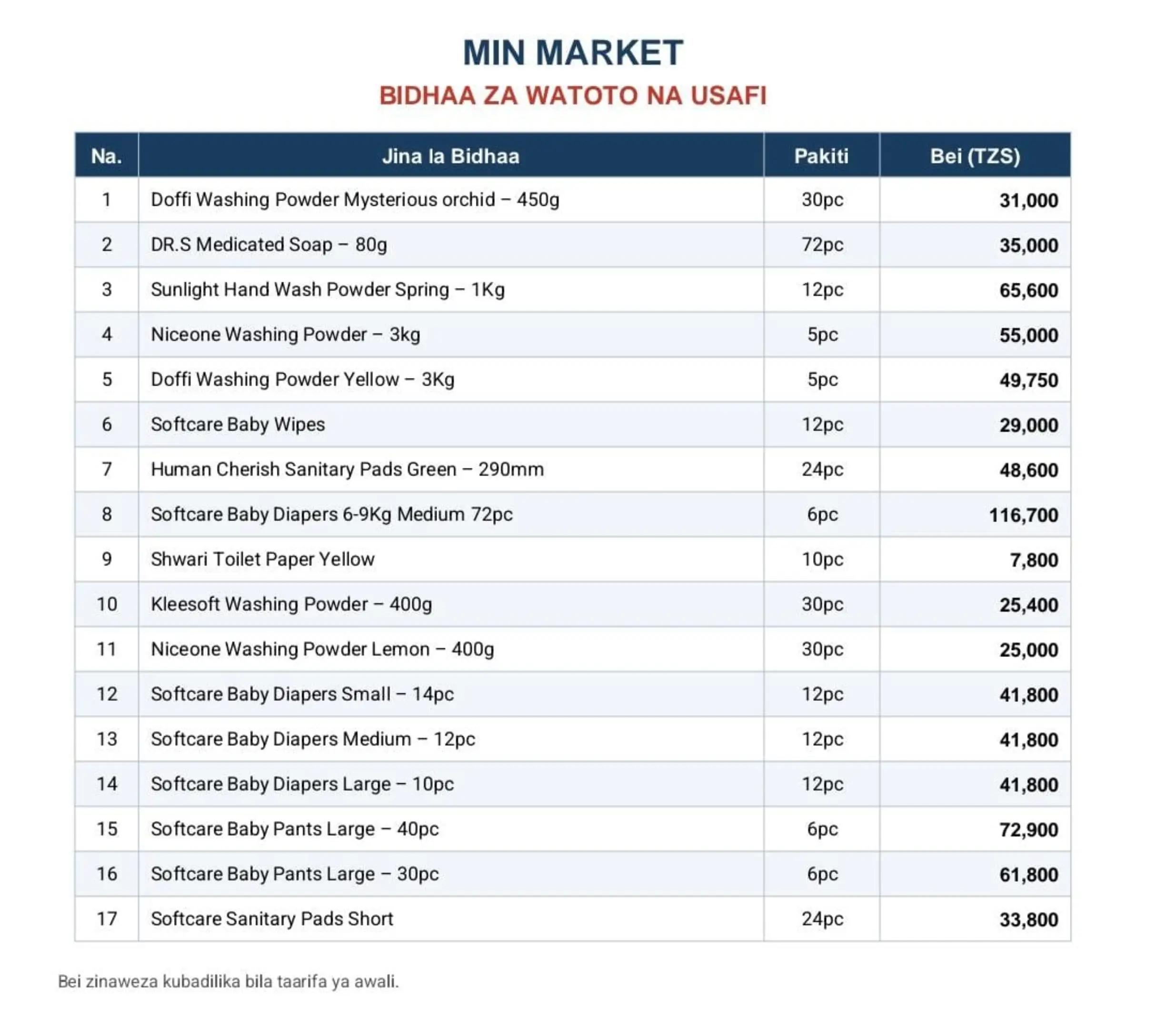
Task: Click the 72pc pack size cell
Action: (822, 245)
